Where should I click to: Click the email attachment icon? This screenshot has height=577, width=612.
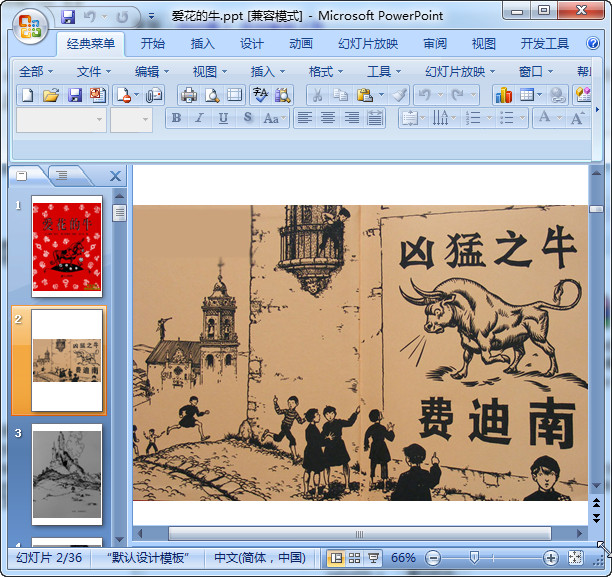(x=154, y=95)
